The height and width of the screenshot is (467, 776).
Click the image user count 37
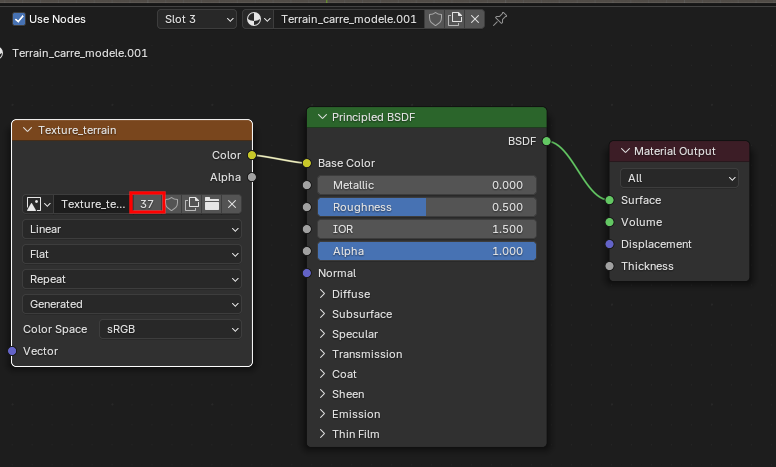pos(147,204)
